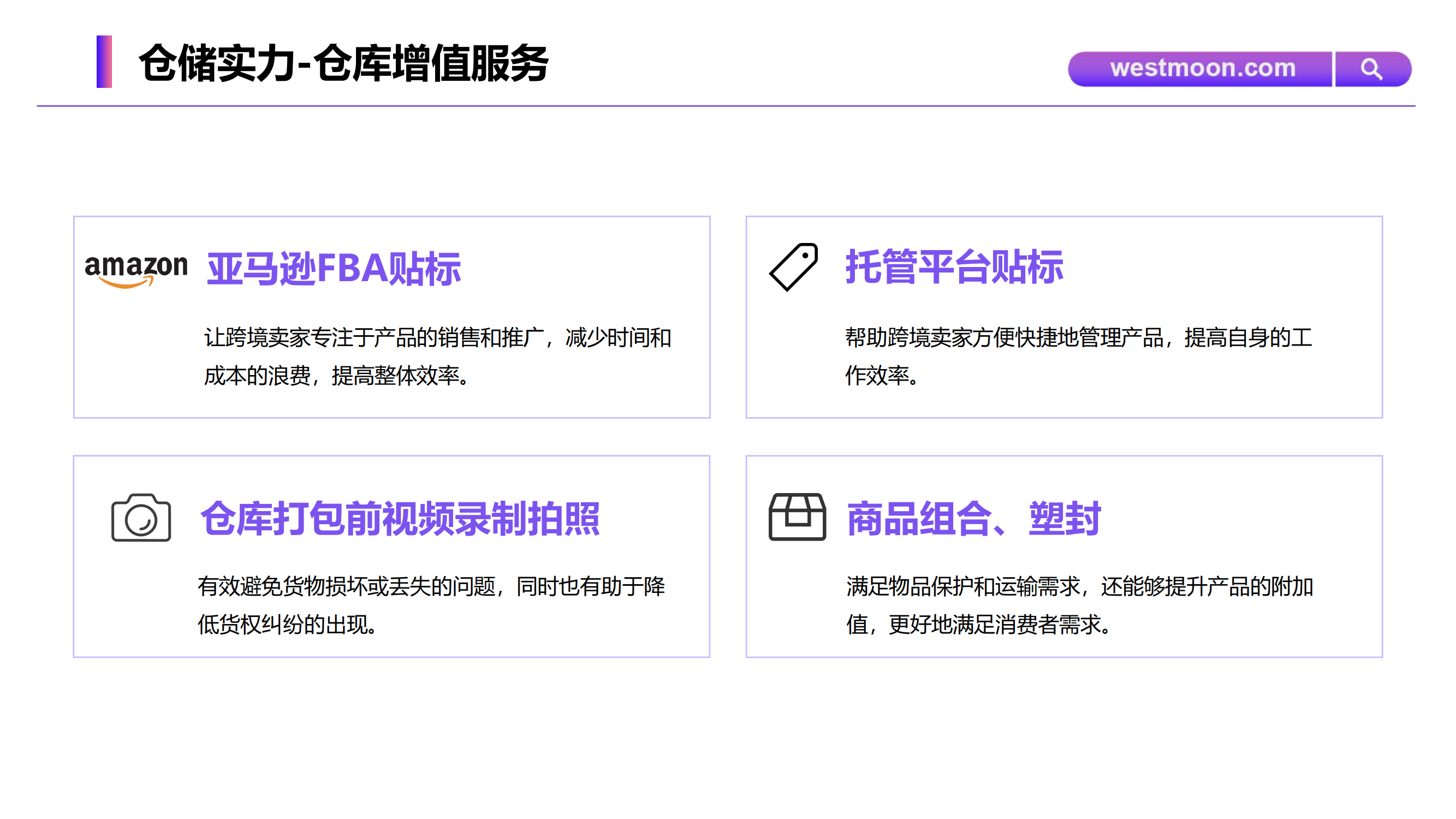Viewport: 1456px width, 819px height.
Task: Click the price tag icon
Action: click(794, 267)
